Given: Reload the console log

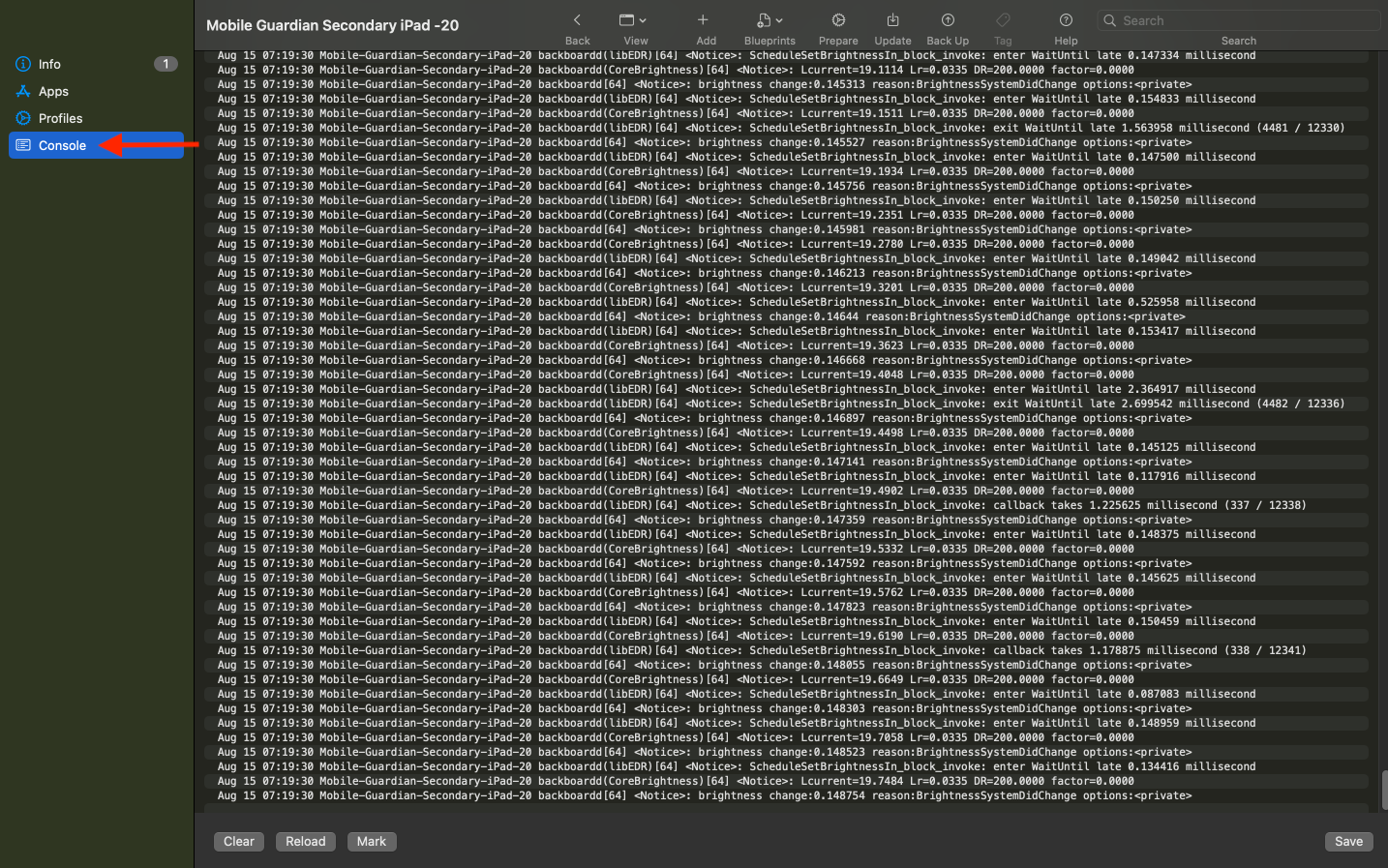Looking at the screenshot, I should coord(306,841).
